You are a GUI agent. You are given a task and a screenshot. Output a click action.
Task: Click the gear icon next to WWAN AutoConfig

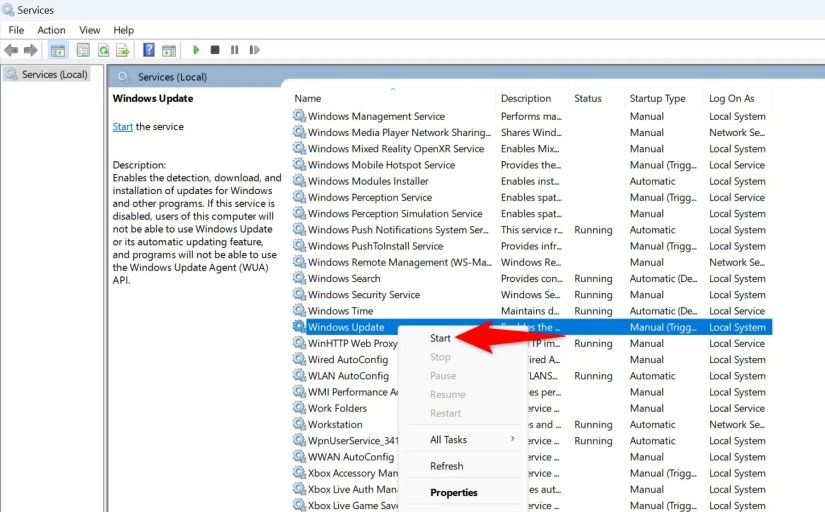299,456
